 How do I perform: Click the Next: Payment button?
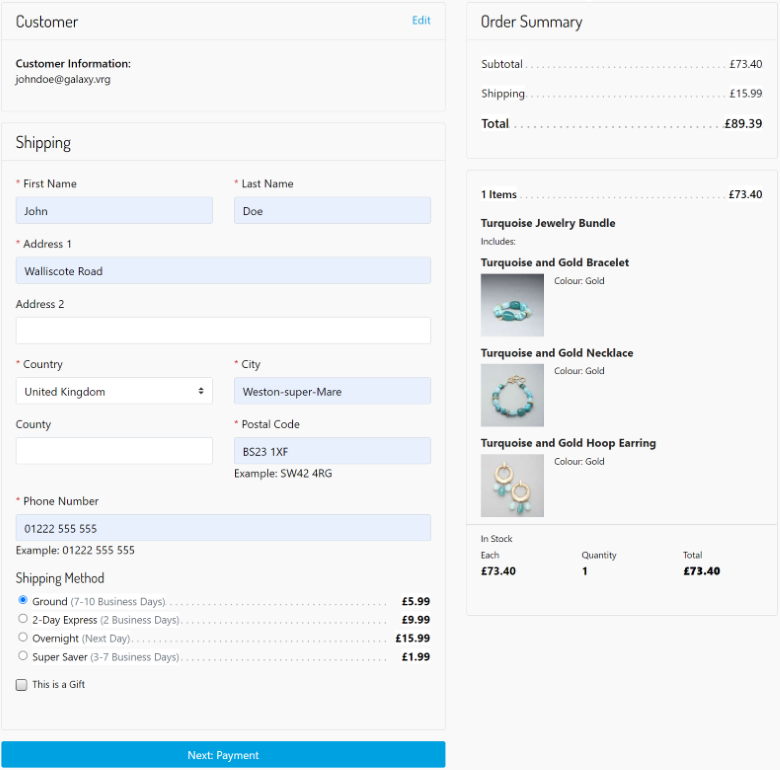[223, 755]
